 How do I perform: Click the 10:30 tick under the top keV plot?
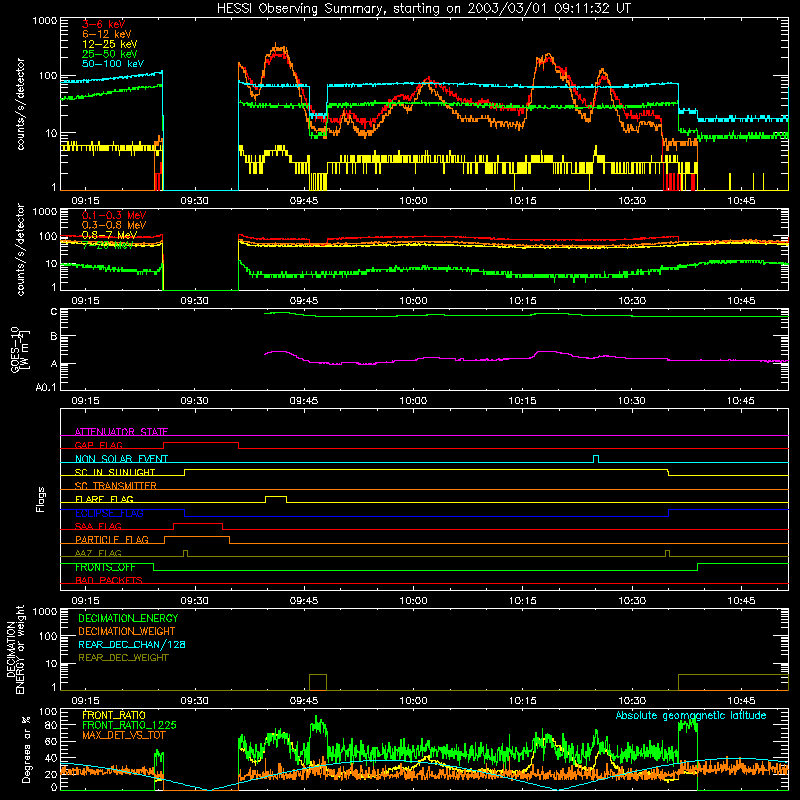coord(632,201)
